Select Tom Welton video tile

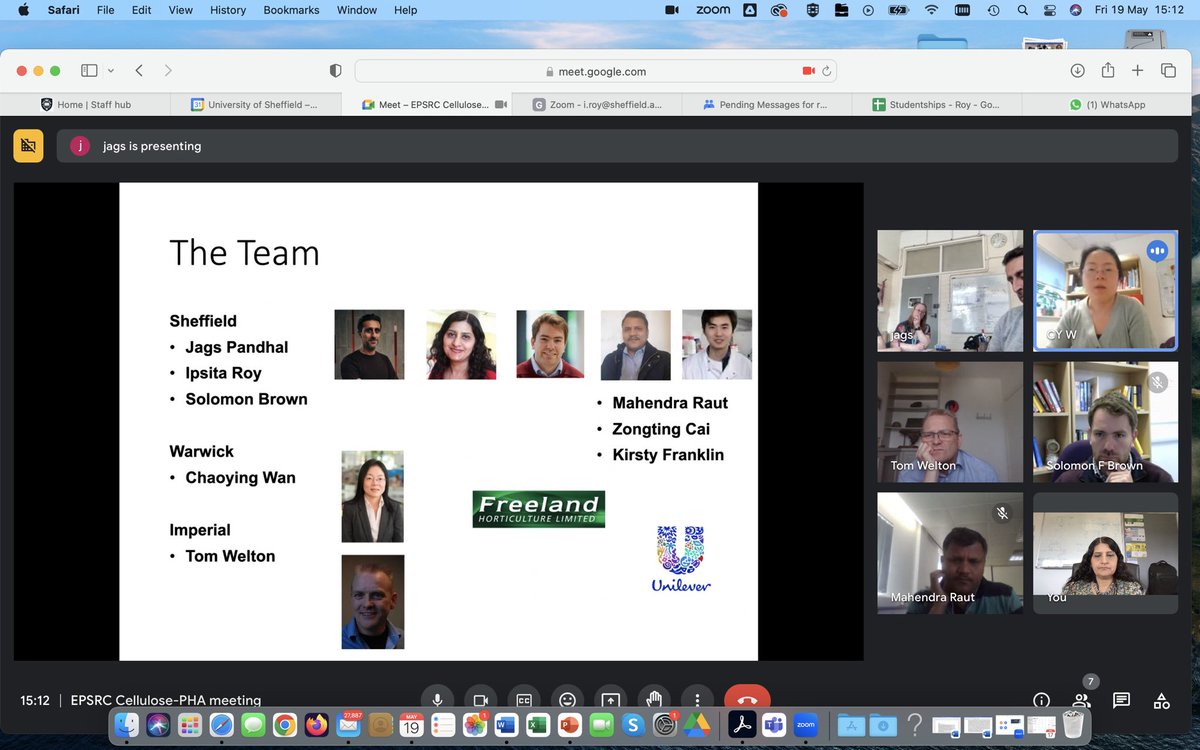tap(950, 422)
